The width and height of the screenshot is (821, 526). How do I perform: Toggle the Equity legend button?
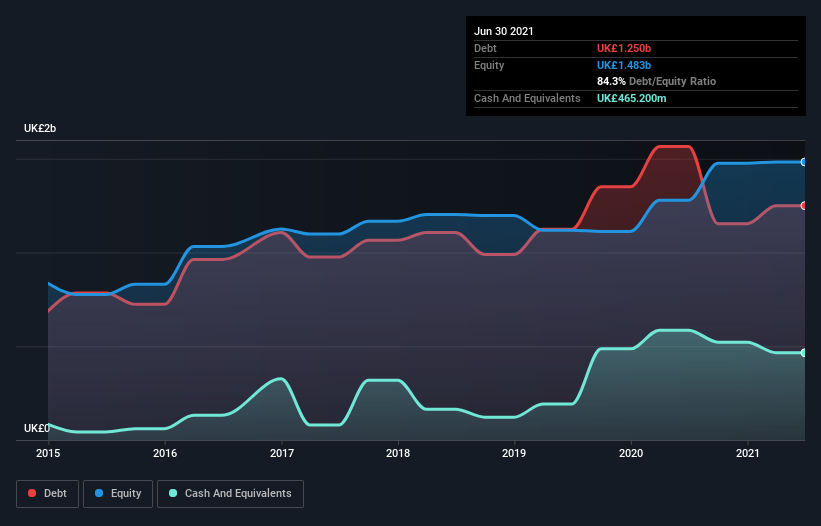pyautogui.click(x=118, y=494)
